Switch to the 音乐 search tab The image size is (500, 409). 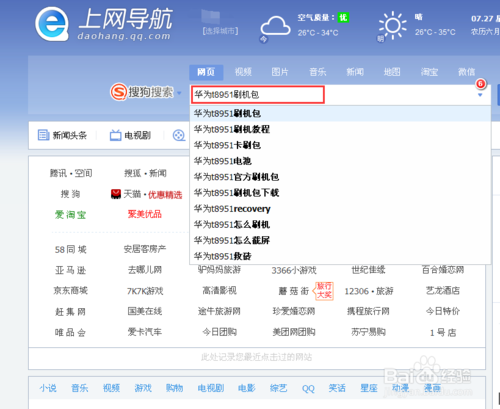[x=317, y=72]
